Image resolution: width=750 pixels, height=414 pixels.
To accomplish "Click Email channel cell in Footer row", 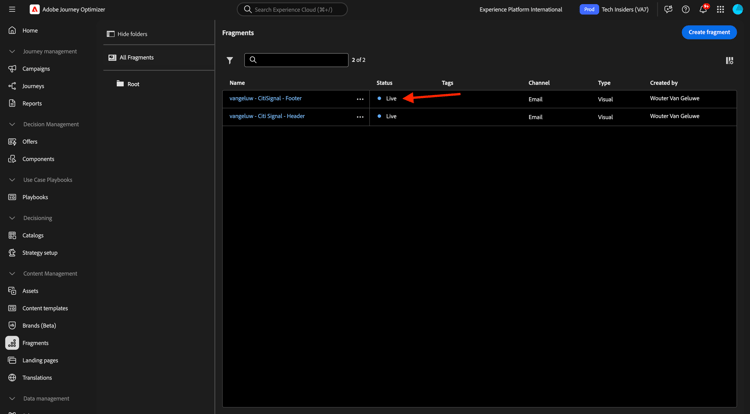I will pos(535,99).
